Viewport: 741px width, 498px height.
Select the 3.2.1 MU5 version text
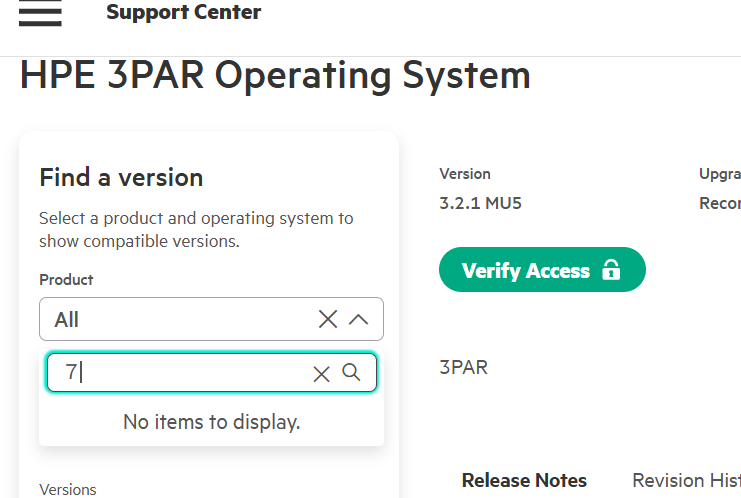point(480,203)
